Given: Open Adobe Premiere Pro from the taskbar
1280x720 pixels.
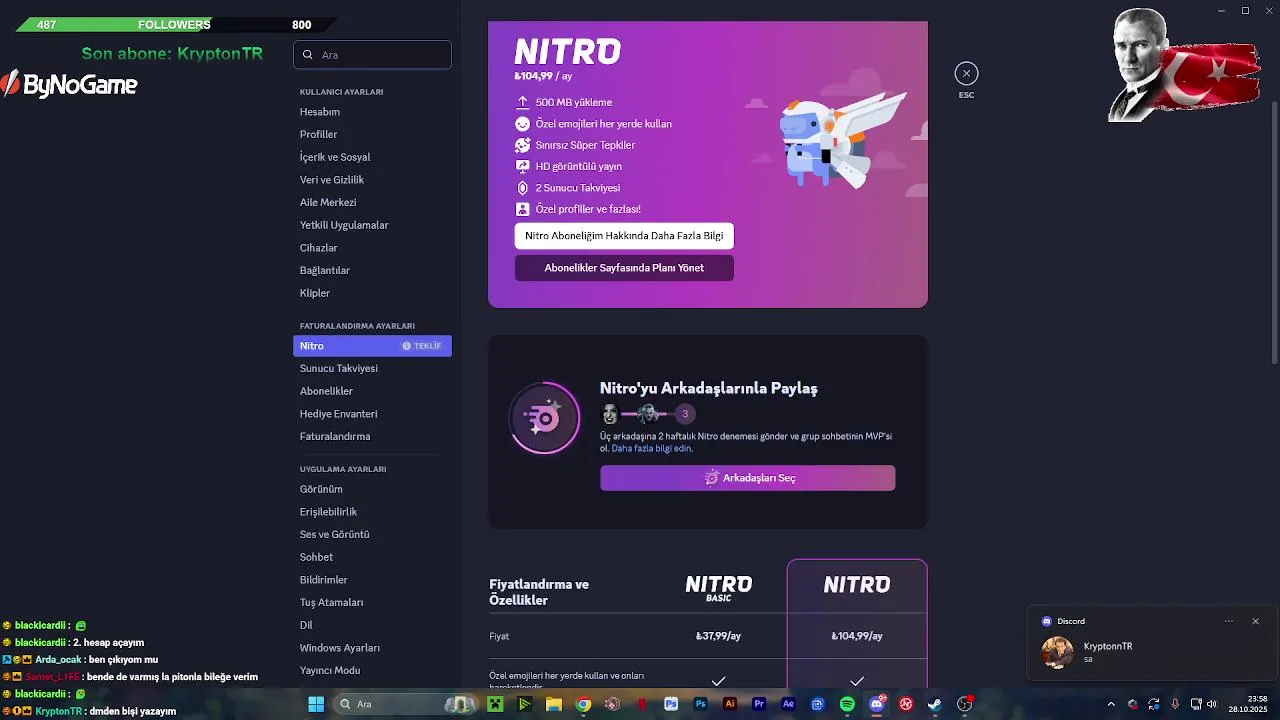Looking at the screenshot, I should 759,704.
